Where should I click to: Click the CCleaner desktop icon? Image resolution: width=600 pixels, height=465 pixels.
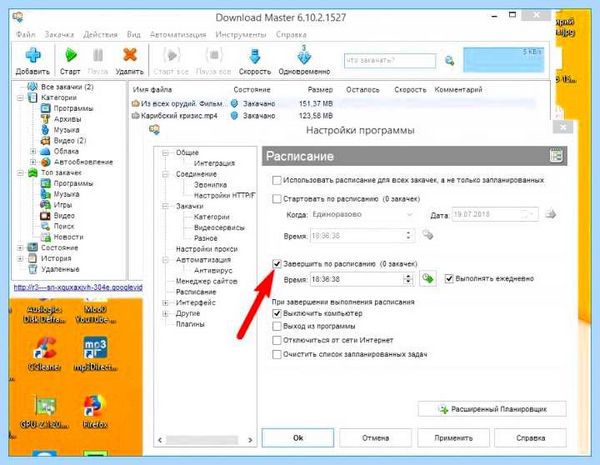[x=45, y=354]
